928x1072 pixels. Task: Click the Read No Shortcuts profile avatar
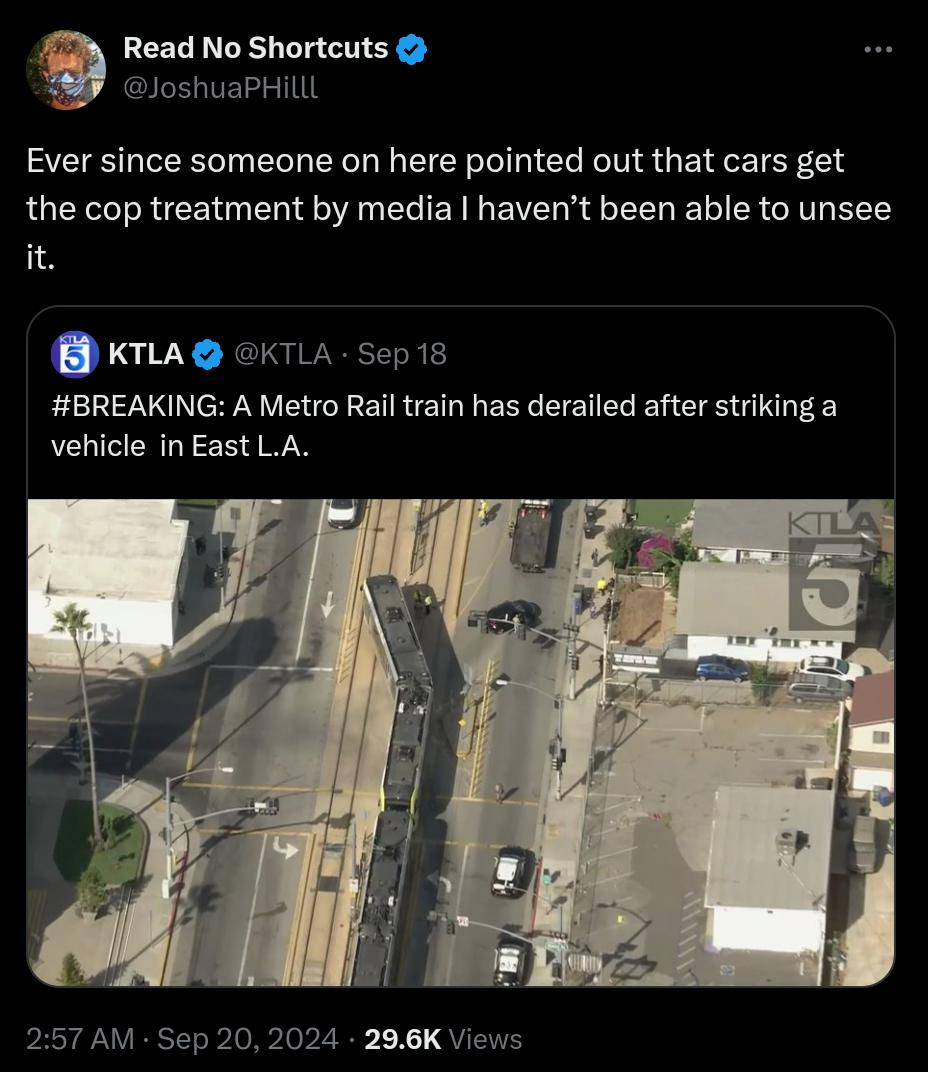66,69
